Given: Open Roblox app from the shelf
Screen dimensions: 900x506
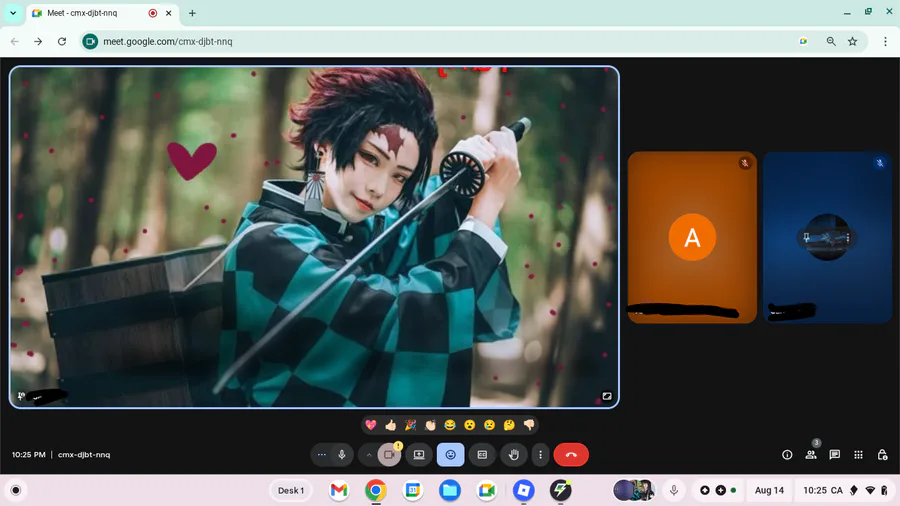Looking at the screenshot, I should pyautogui.click(x=523, y=491).
